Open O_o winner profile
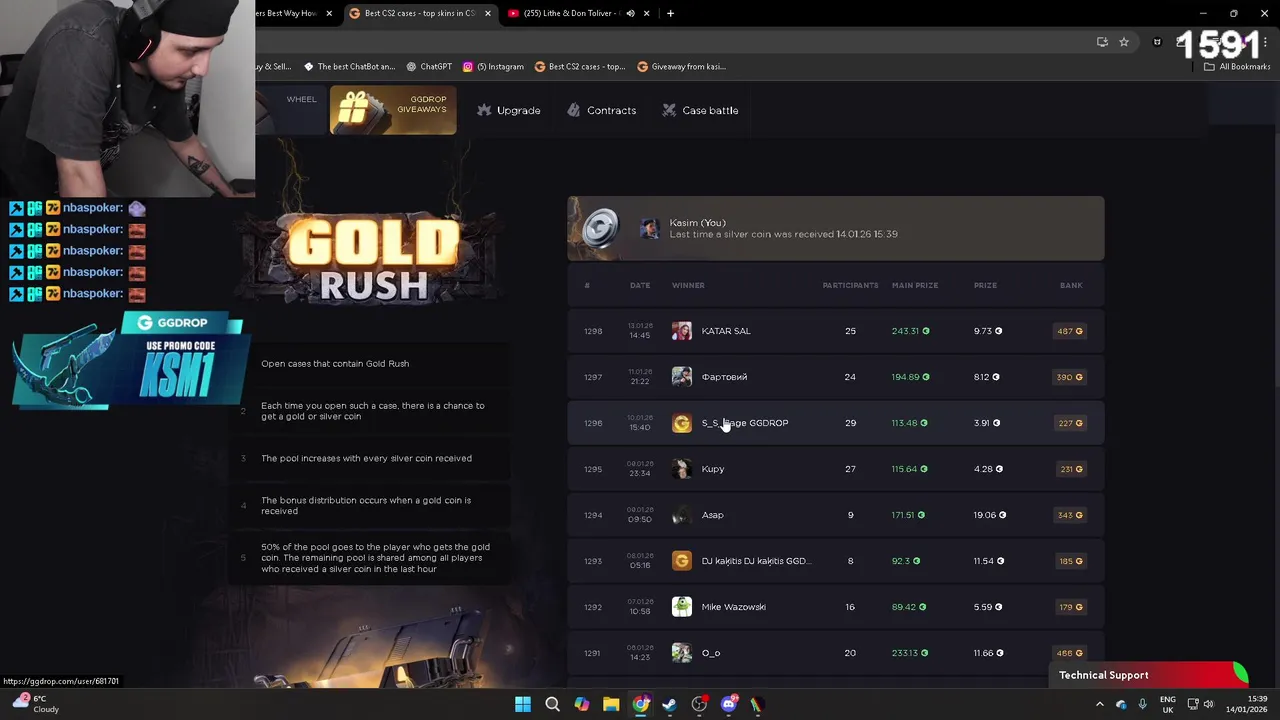This screenshot has height=720, width=1280. pyautogui.click(x=710, y=653)
